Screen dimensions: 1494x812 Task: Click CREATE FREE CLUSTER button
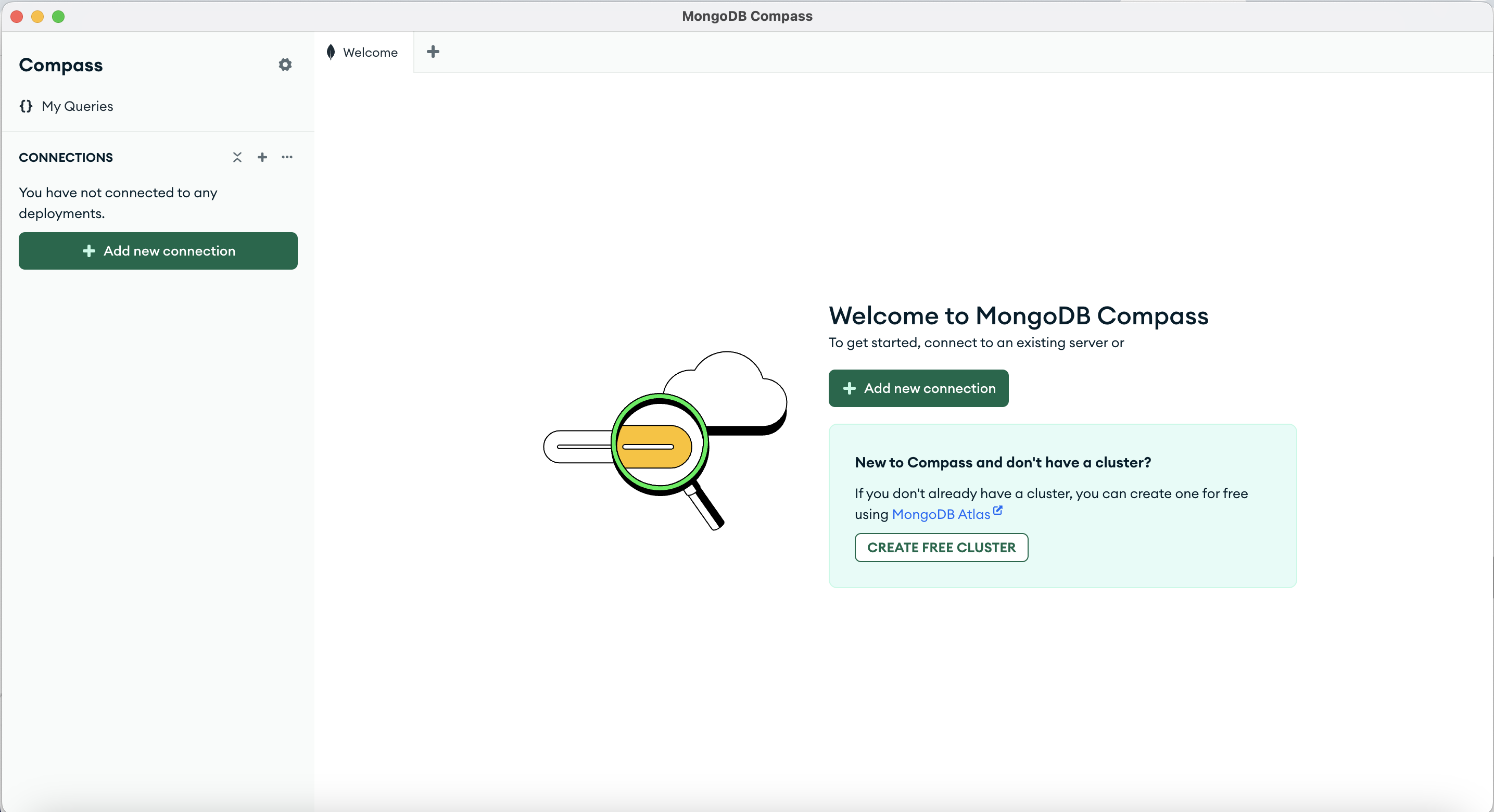(941, 548)
